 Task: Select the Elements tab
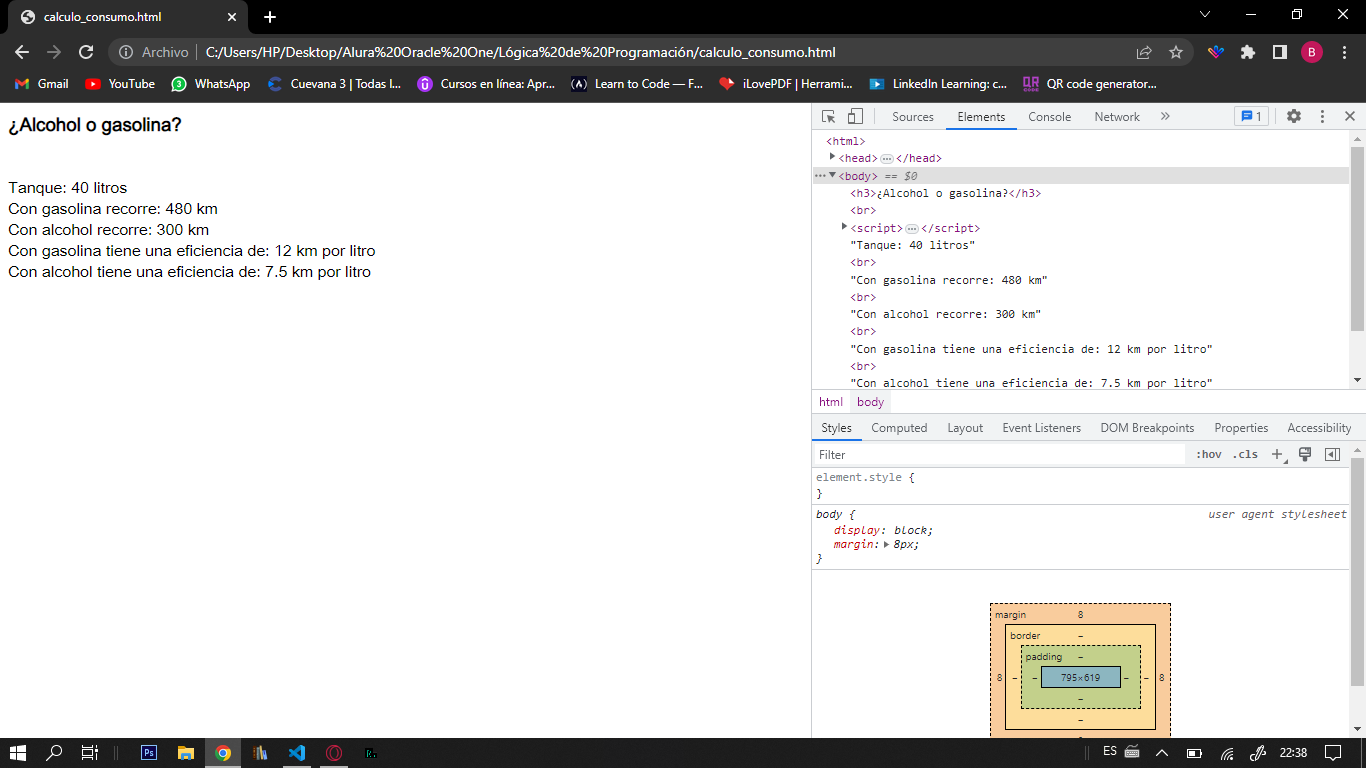pyautogui.click(x=981, y=117)
